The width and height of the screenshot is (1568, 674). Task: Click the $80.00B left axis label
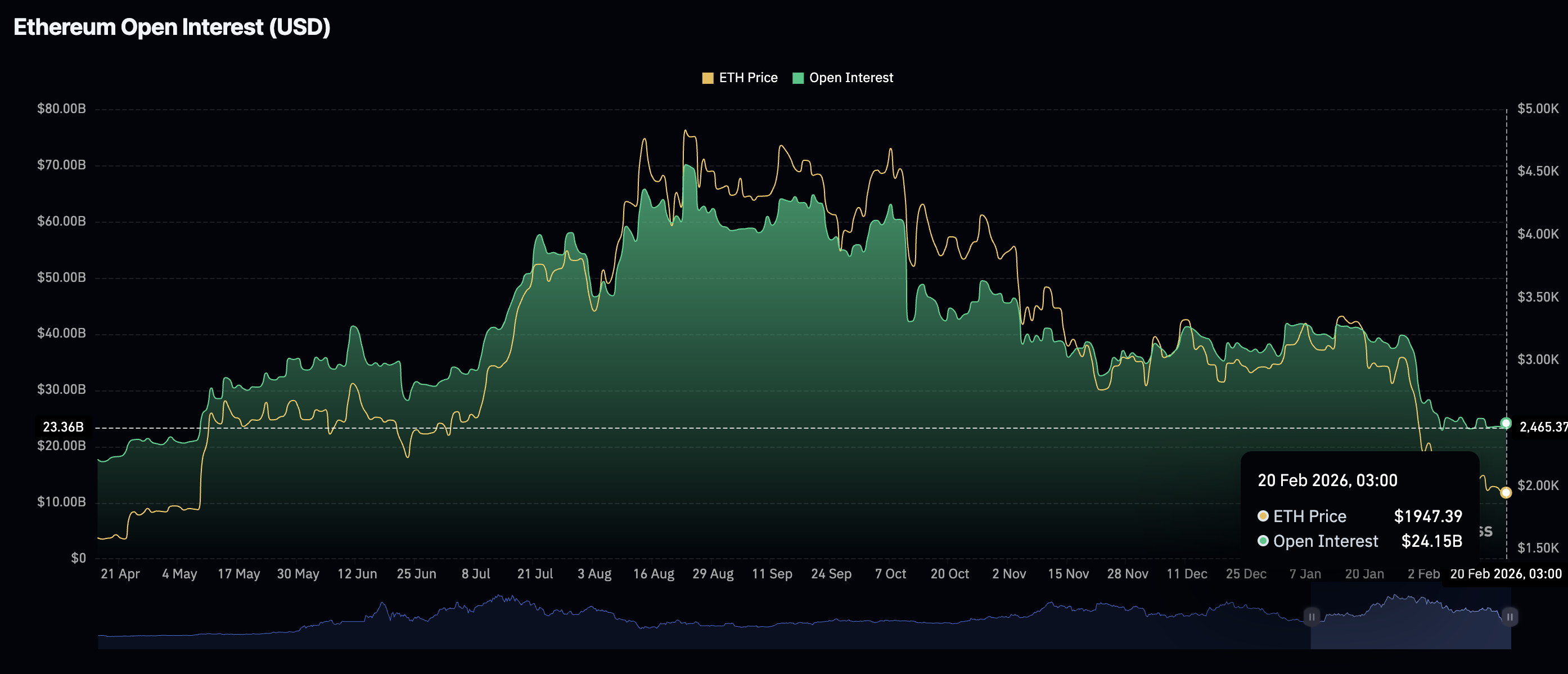click(61, 109)
